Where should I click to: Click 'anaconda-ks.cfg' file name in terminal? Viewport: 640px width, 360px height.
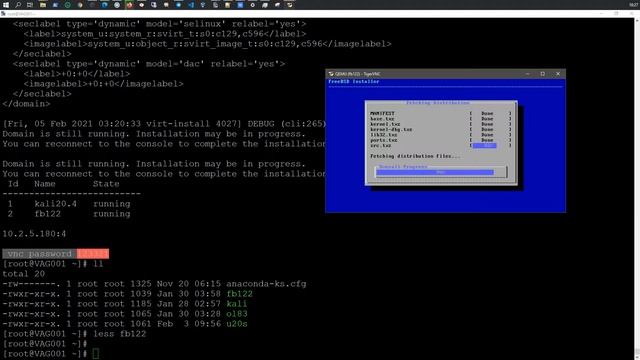point(266,284)
